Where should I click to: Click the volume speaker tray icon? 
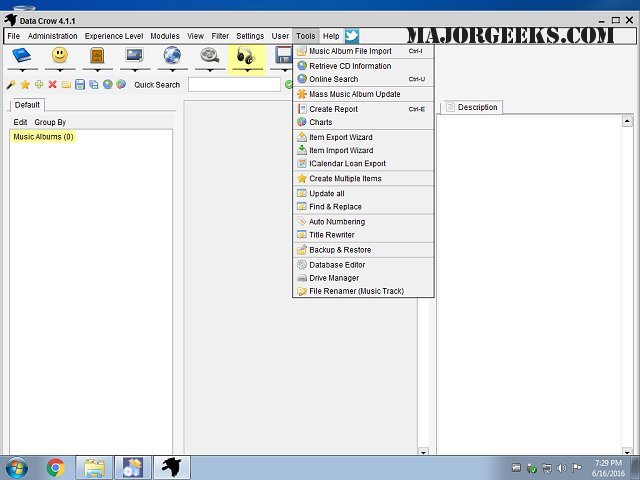tap(562, 468)
